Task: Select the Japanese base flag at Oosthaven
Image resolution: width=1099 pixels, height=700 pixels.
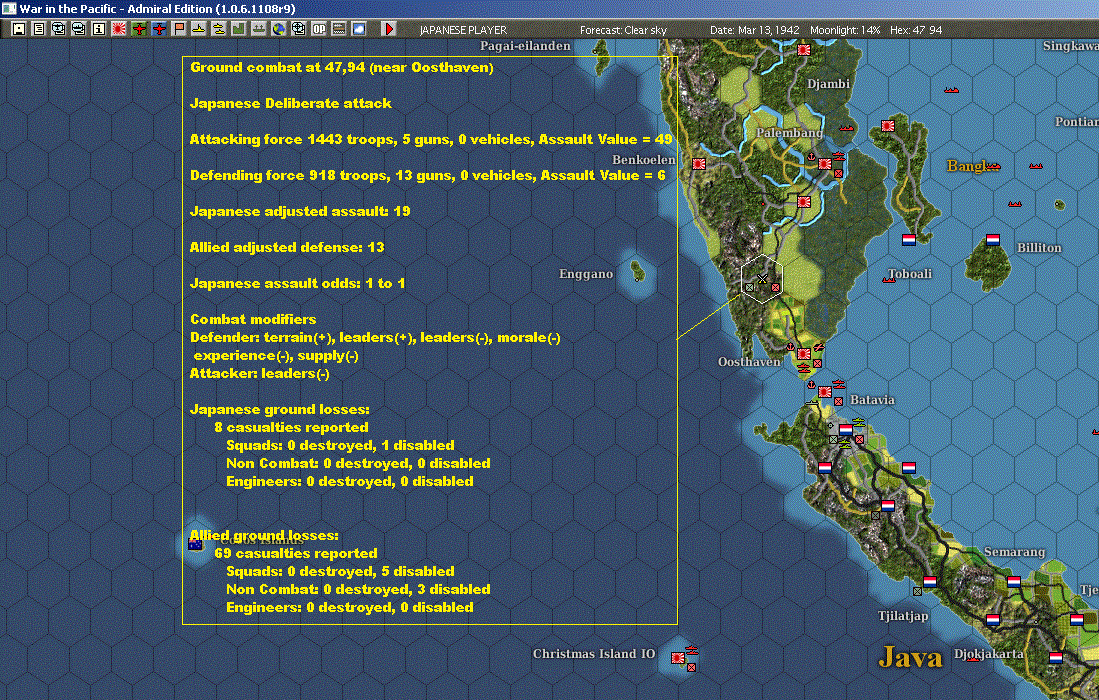Action: pyautogui.click(x=804, y=354)
